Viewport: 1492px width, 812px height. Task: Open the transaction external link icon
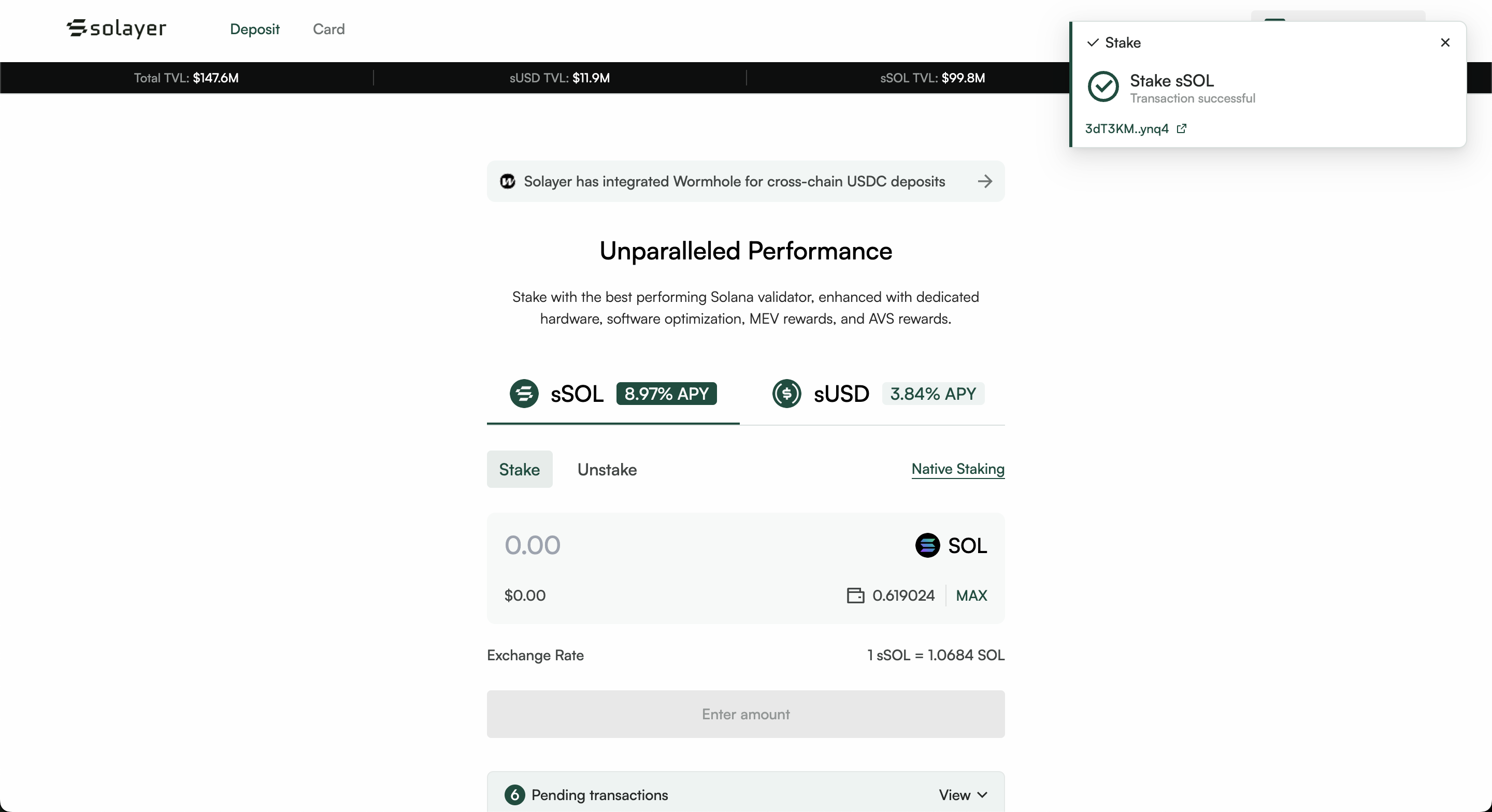click(1182, 128)
